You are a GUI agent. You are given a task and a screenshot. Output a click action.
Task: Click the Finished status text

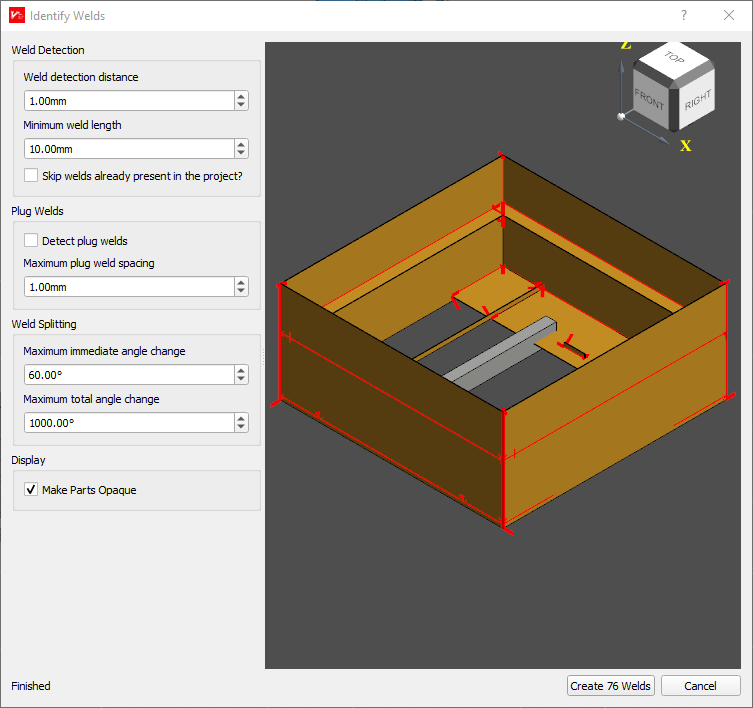click(x=31, y=685)
